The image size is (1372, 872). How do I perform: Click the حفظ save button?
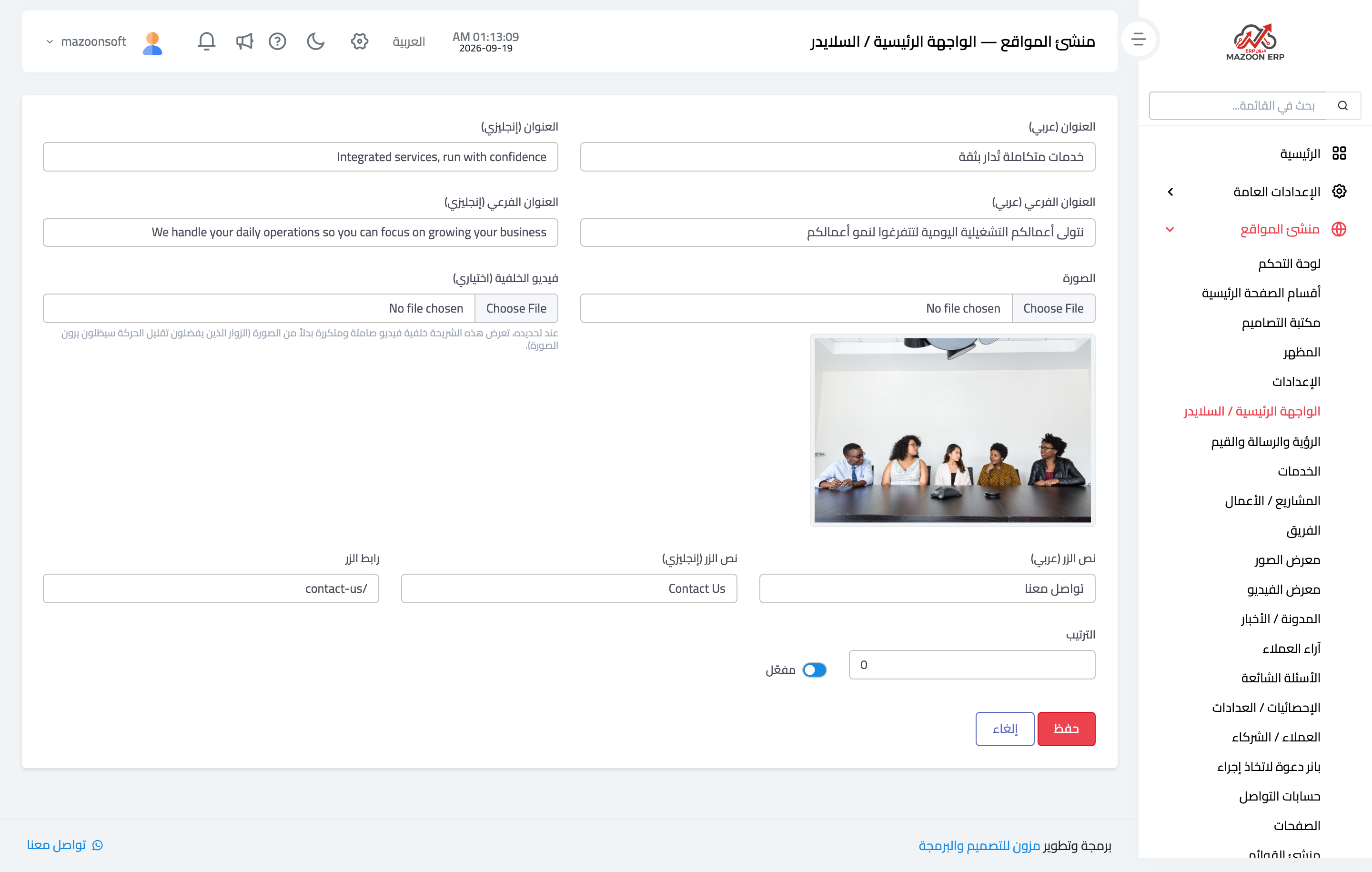(x=1066, y=729)
